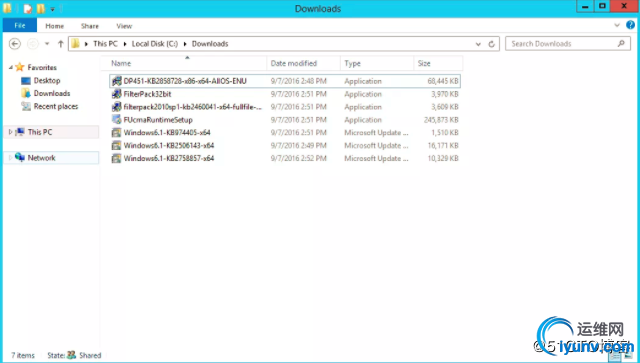The width and height of the screenshot is (640, 363).
Task: Click file name DP451-KB2858728-x86-x64-AllOS-ENU
Action: 185,81
